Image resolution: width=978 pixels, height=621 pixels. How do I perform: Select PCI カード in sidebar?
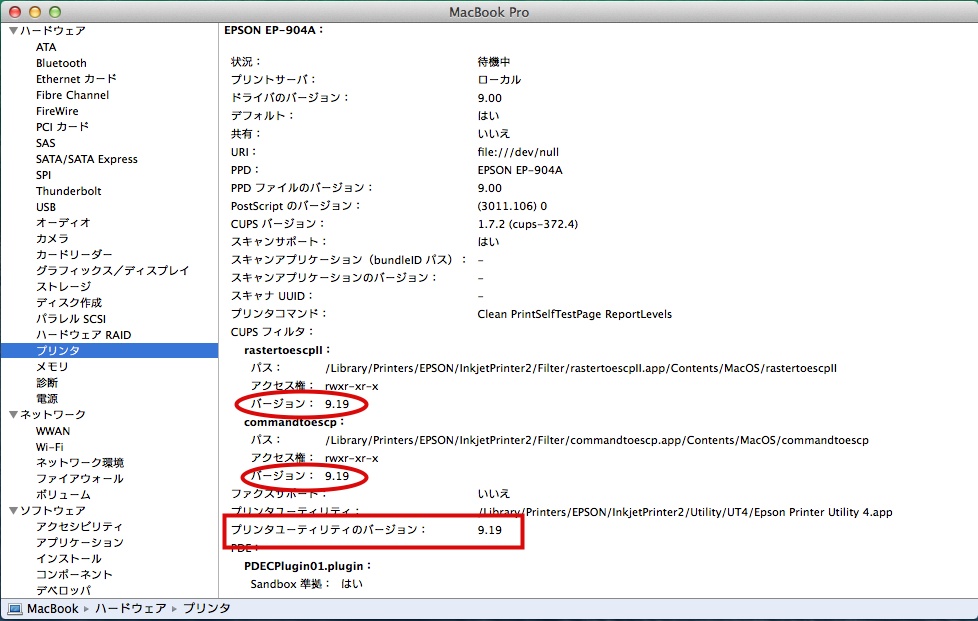[62, 127]
